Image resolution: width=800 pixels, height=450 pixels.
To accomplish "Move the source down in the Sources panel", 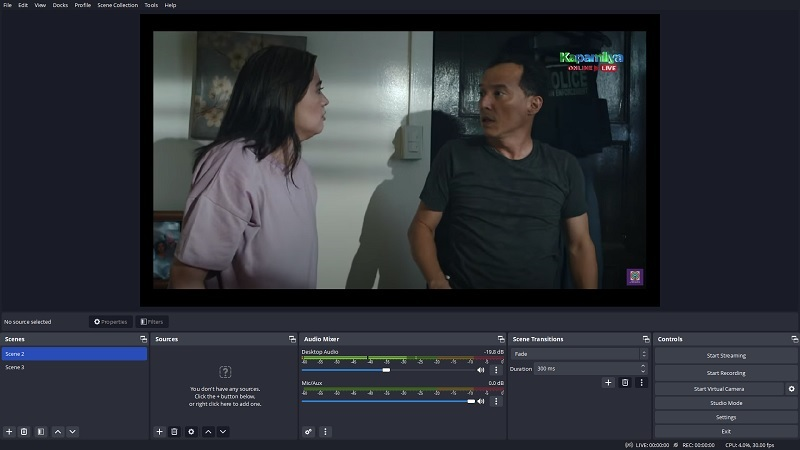I will click(223, 432).
